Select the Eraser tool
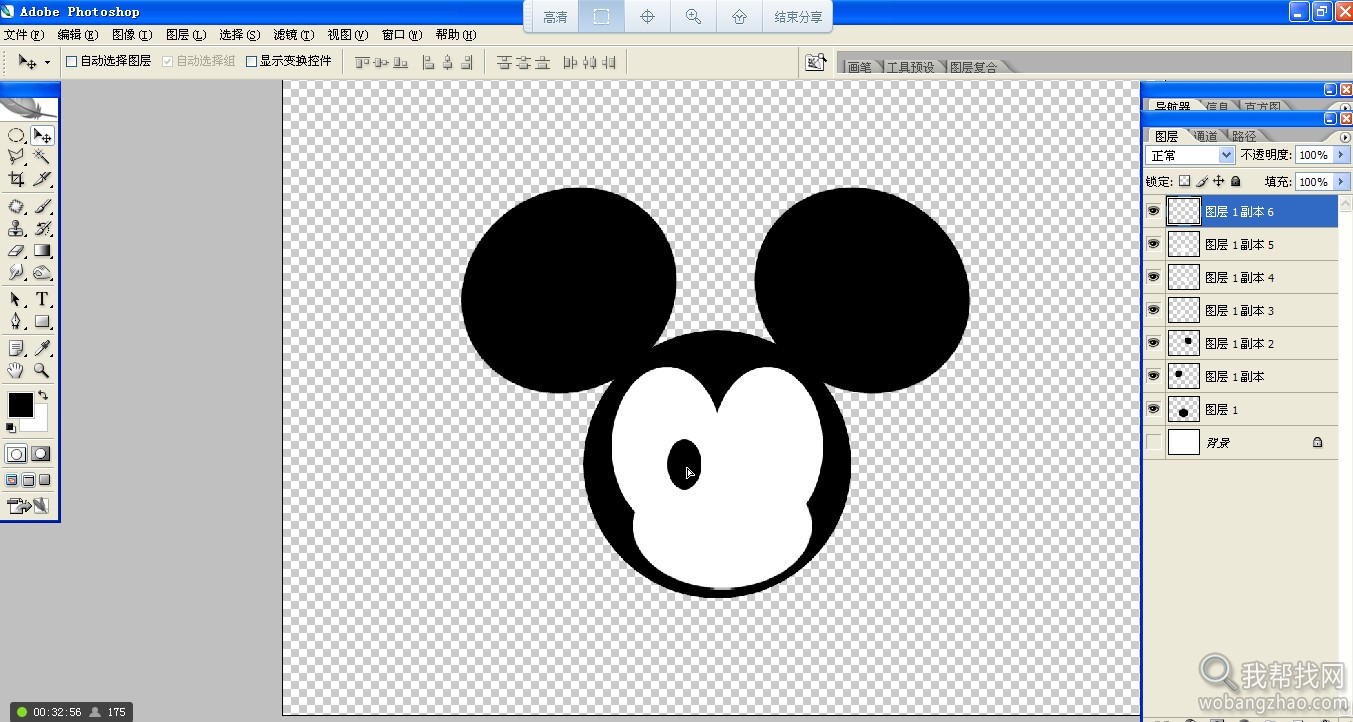The height and width of the screenshot is (722, 1353). tap(16, 251)
